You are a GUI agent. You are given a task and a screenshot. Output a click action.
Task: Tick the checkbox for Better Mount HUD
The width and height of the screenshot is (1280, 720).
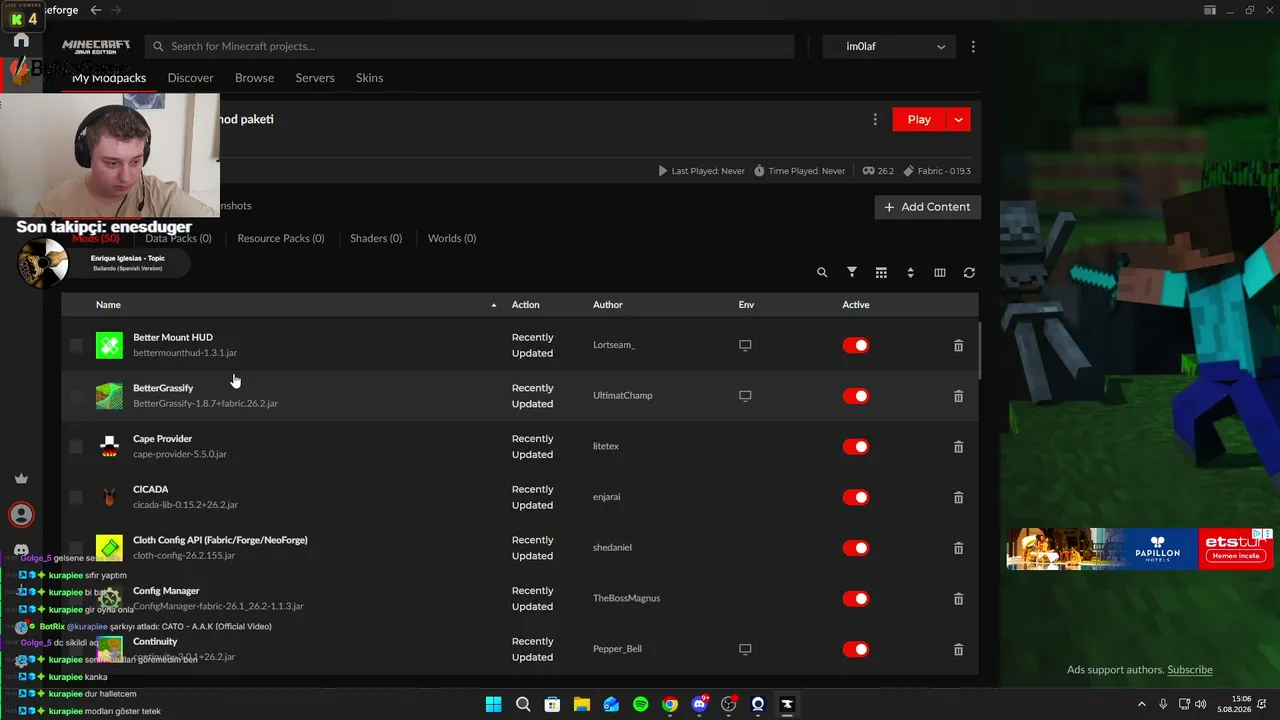[76, 345]
